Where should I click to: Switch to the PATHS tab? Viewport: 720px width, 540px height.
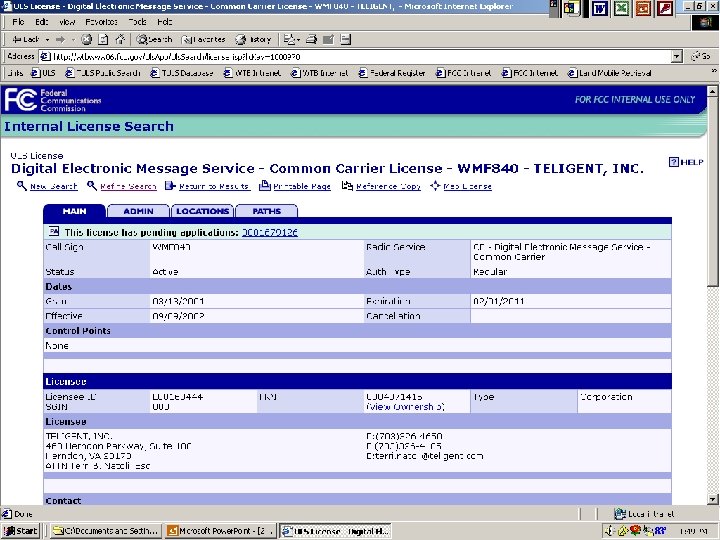click(266, 211)
